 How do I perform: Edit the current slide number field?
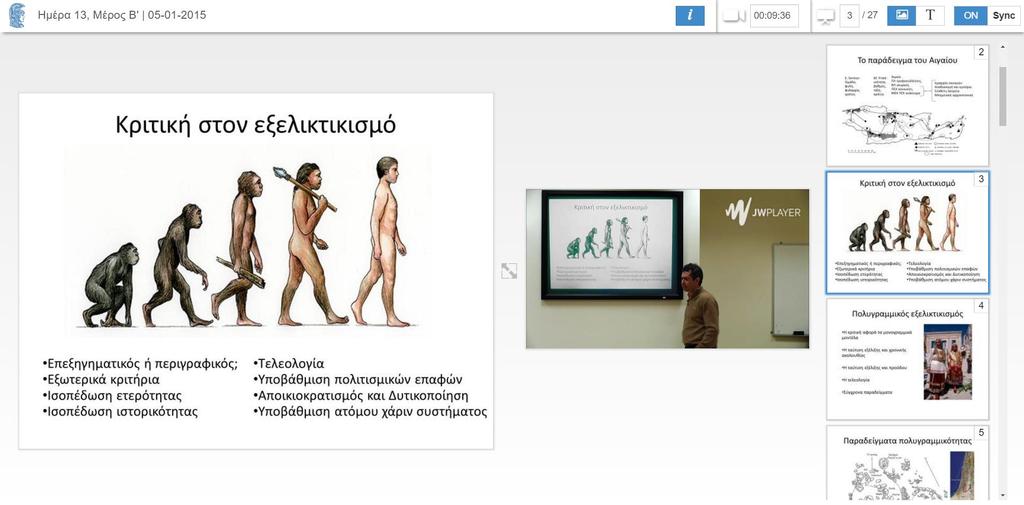tap(849, 16)
